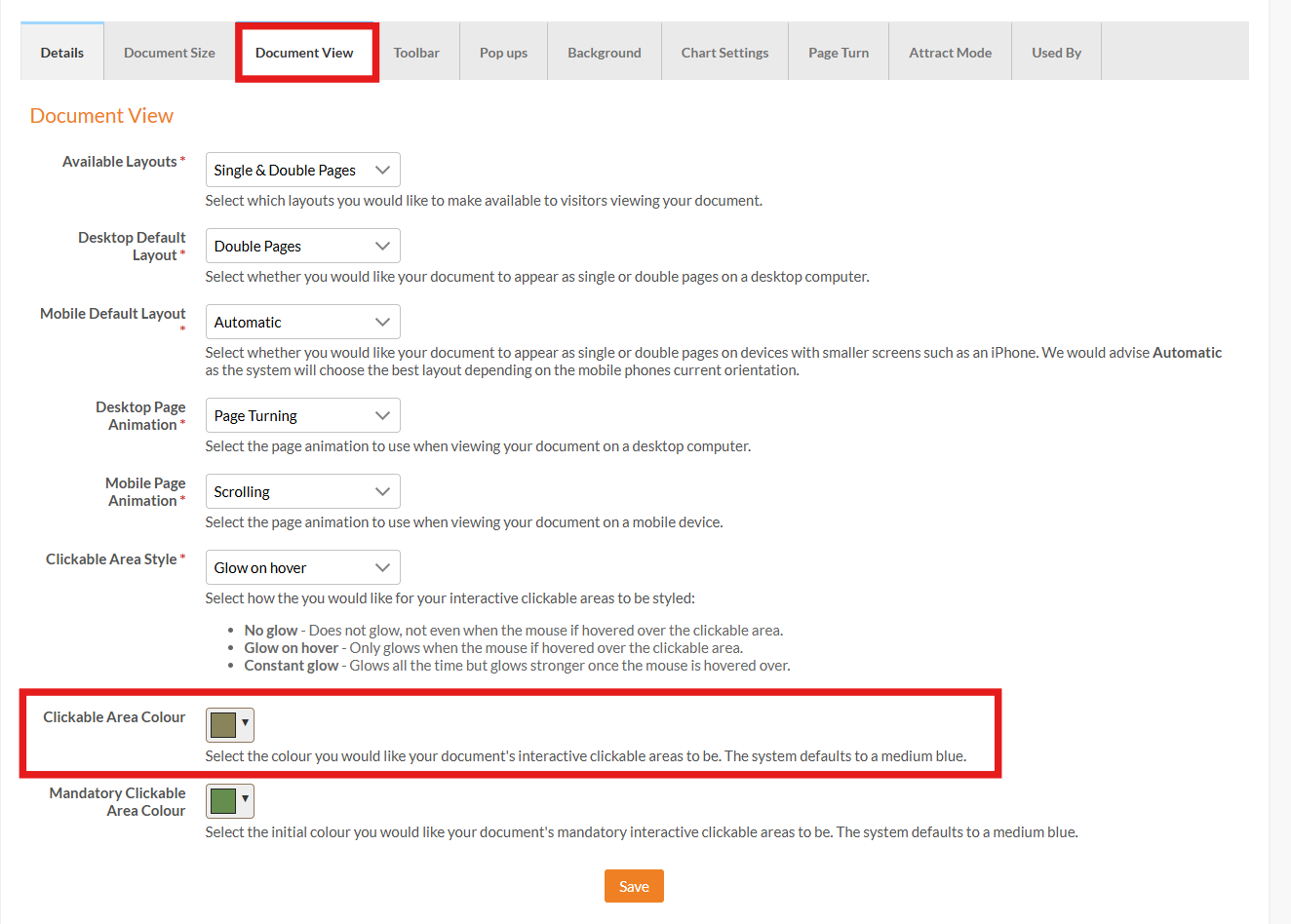The width and height of the screenshot is (1291, 924).
Task: Click the Clickable Area Colour swatch
Action: tap(229, 724)
